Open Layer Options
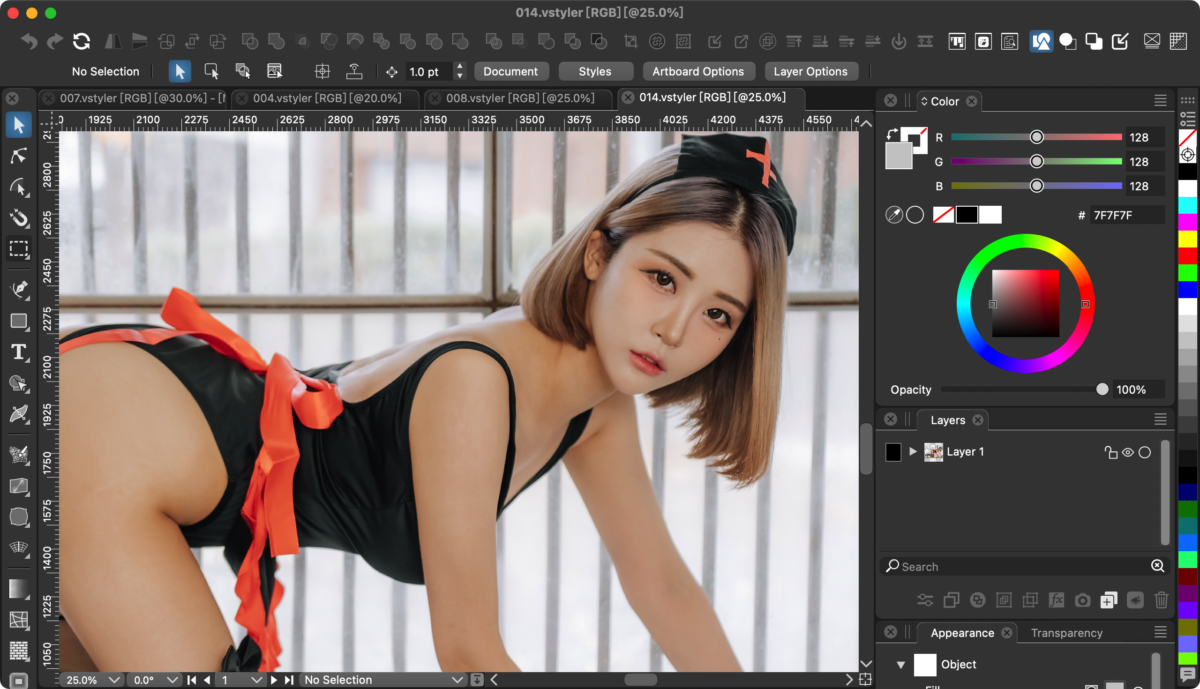This screenshot has height=689, width=1200. point(810,71)
